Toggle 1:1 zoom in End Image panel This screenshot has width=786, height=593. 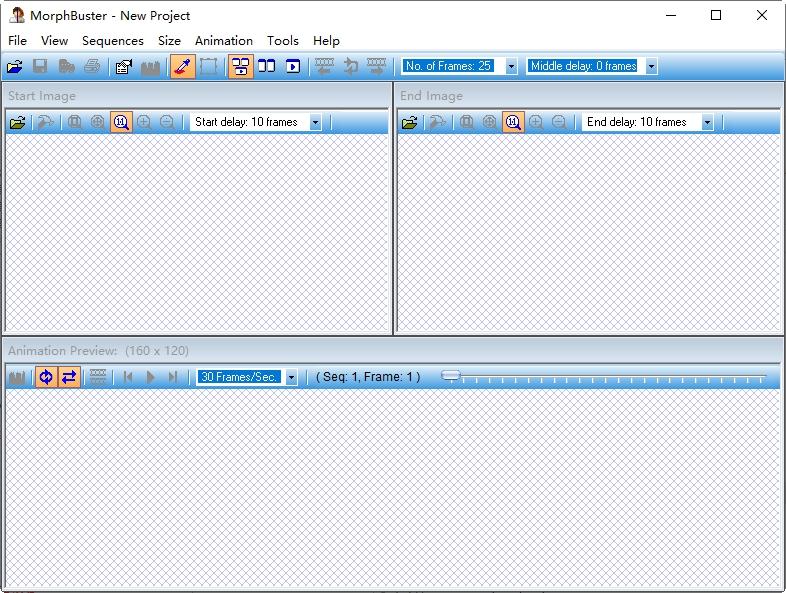point(513,122)
